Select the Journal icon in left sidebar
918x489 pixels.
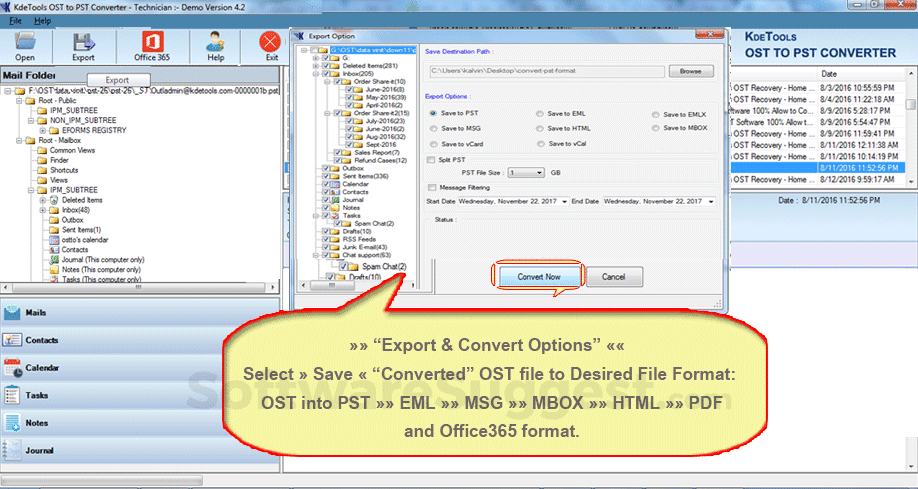pyautogui.click(x=12, y=450)
